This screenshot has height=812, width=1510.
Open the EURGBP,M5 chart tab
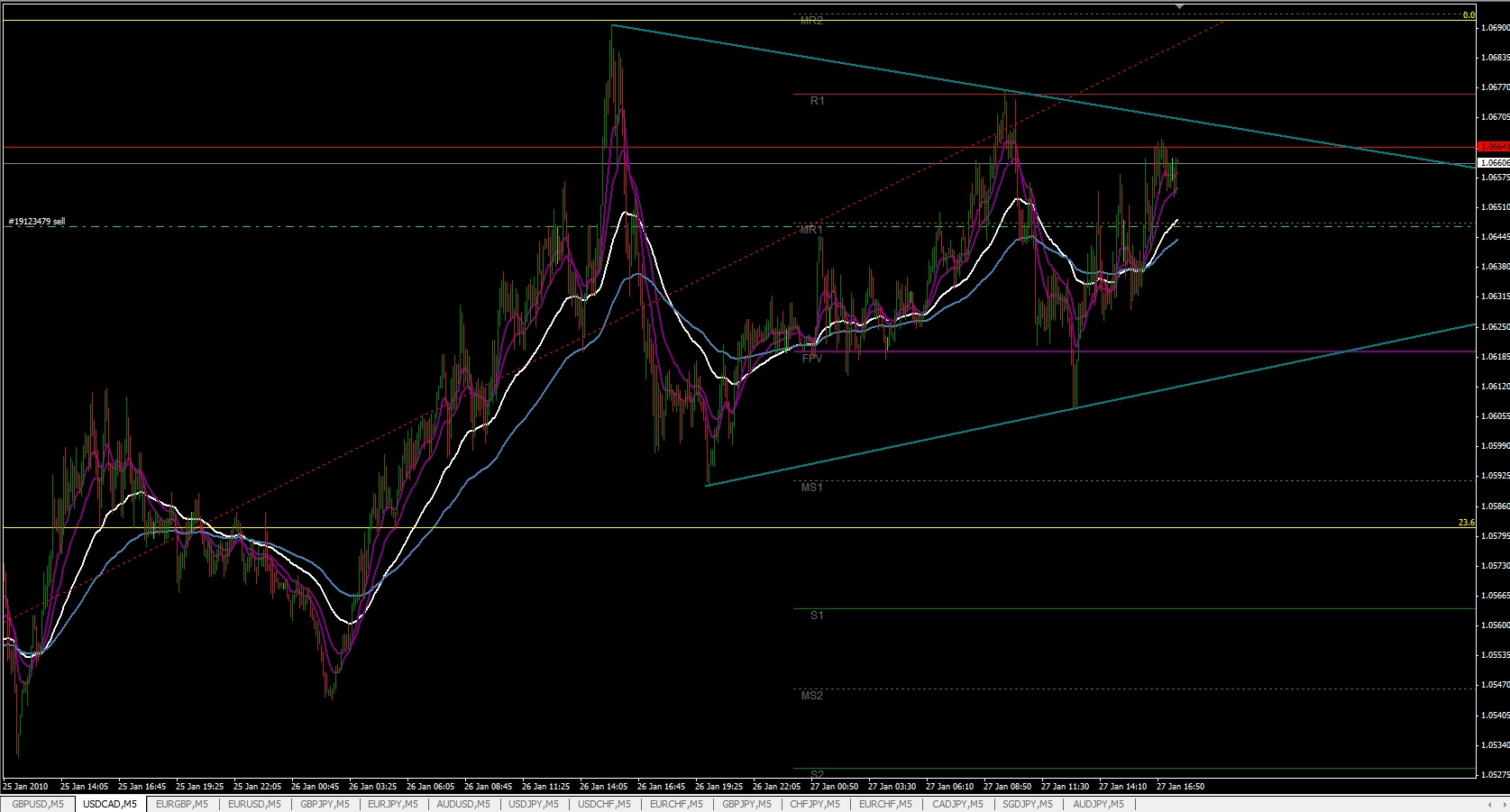(x=181, y=804)
